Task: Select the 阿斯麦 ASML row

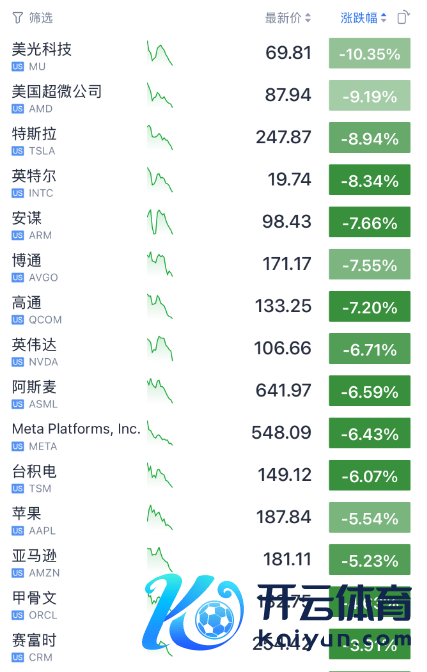Action: click(x=211, y=391)
